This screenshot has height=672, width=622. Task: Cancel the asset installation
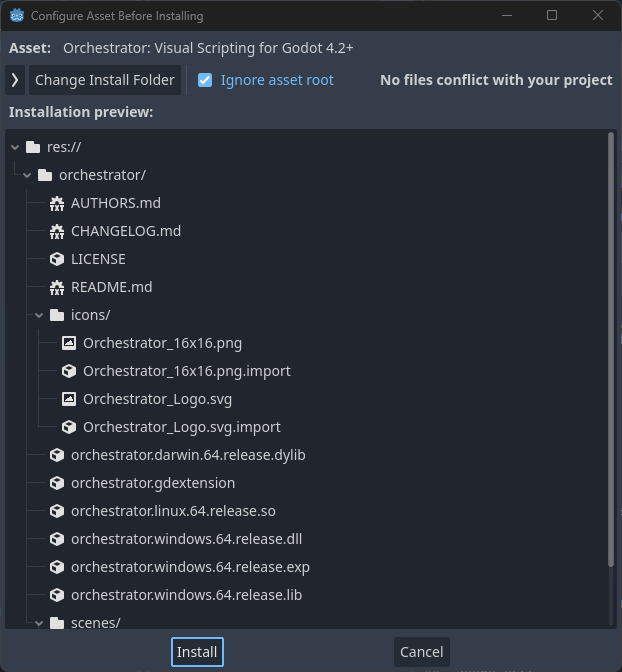point(422,652)
